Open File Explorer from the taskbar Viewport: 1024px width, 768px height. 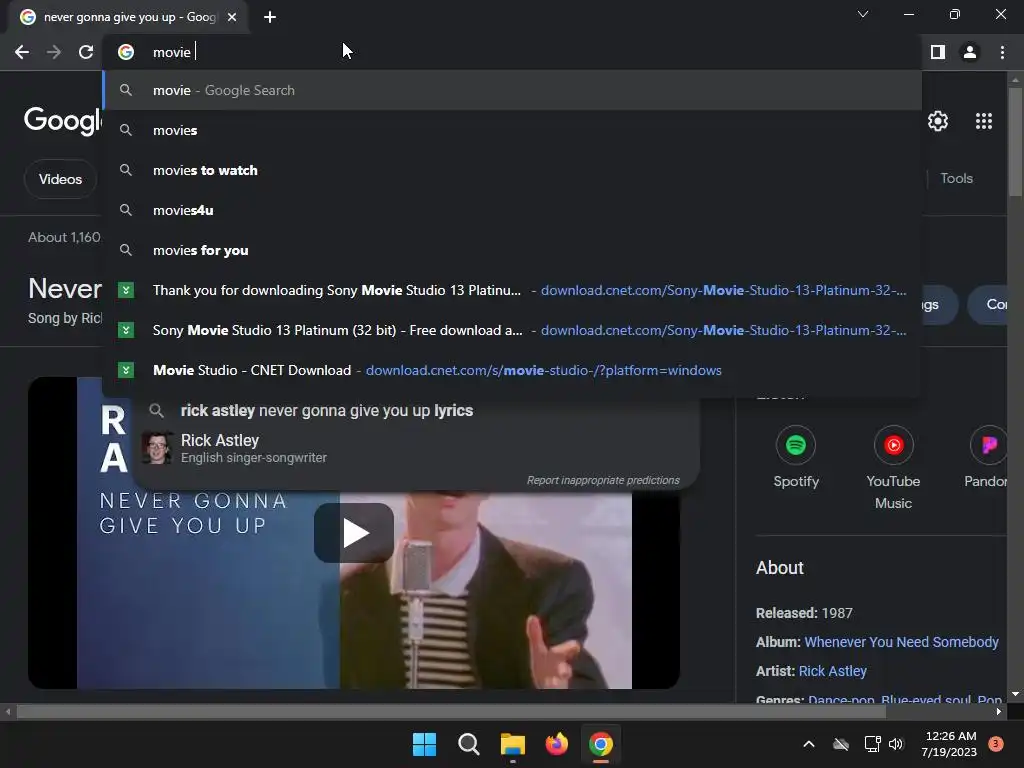[513, 744]
